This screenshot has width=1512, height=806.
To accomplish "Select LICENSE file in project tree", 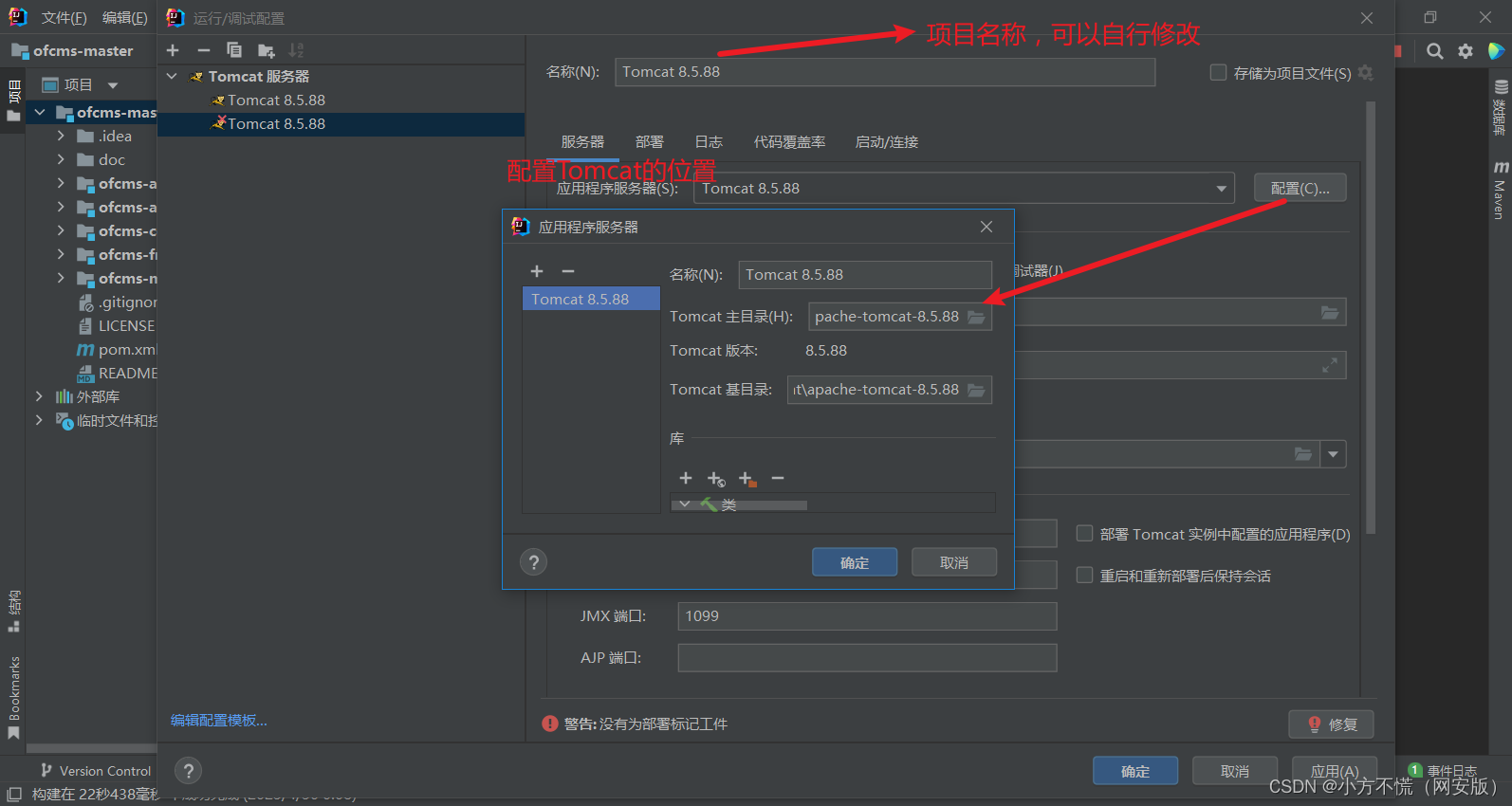I will [x=117, y=325].
